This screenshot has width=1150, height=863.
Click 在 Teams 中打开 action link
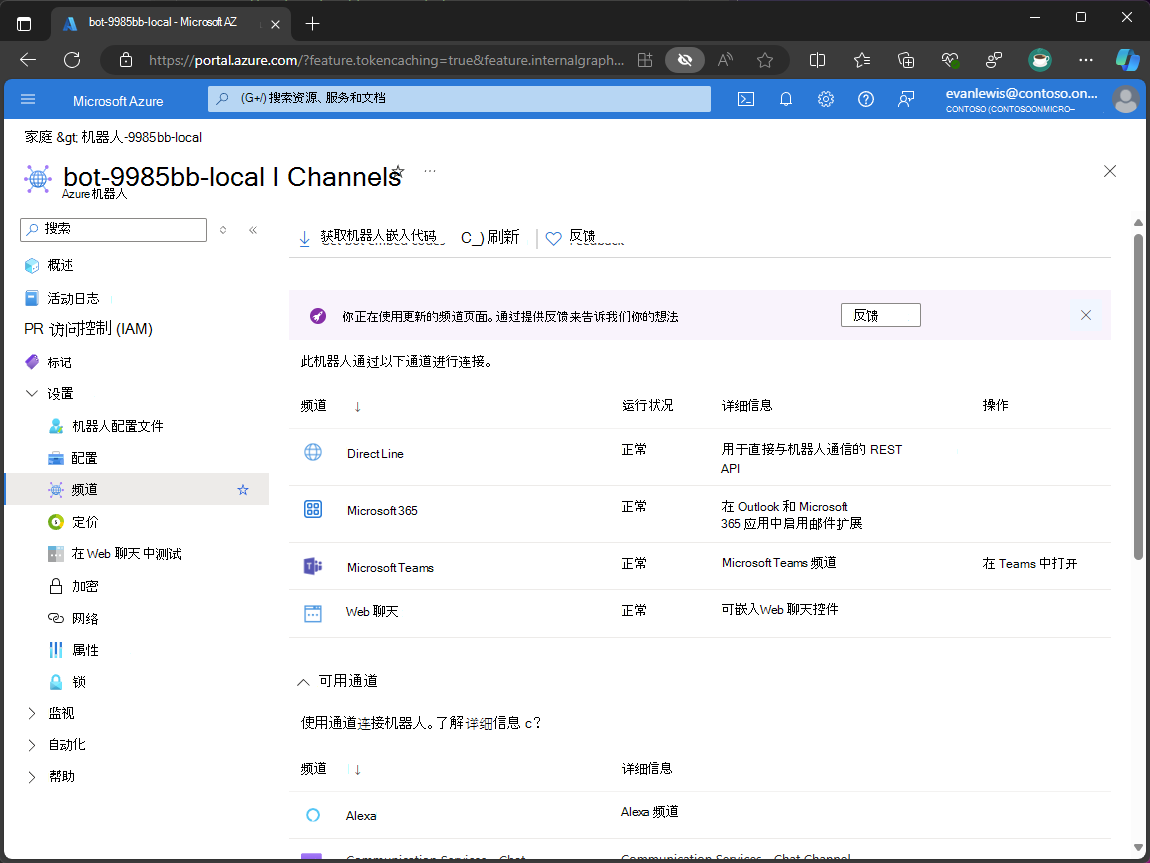[x=1030, y=563]
